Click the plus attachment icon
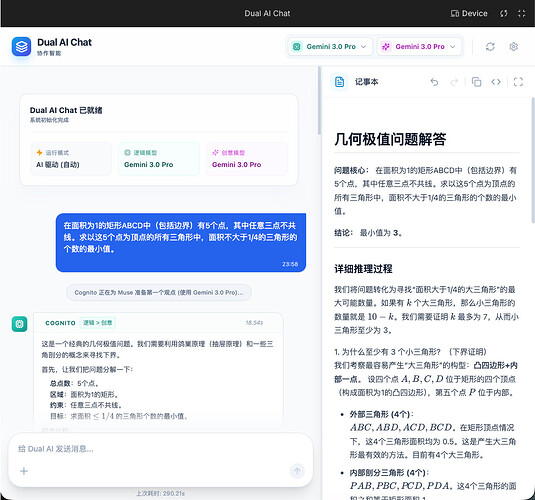The width and height of the screenshot is (535, 500). 24,471
